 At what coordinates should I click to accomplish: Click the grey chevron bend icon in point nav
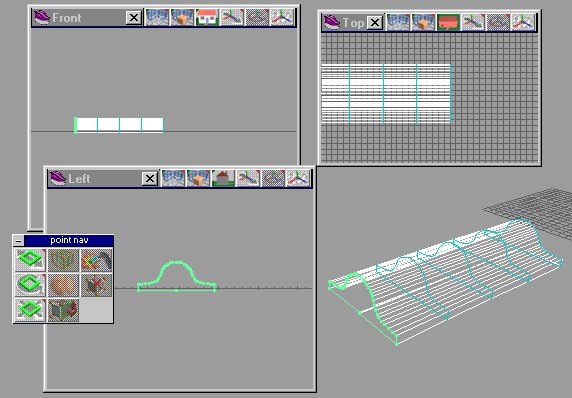pos(96,260)
